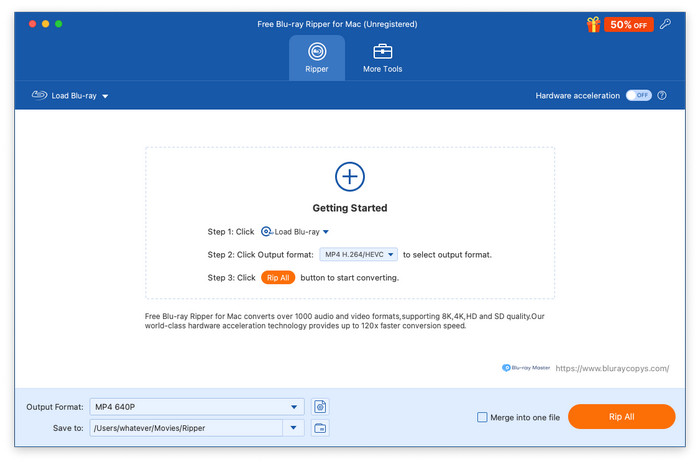The image size is (700, 464).
Task: Expand the Save to path dropdown
Action: pyautogui.click(x=294, y=428)
